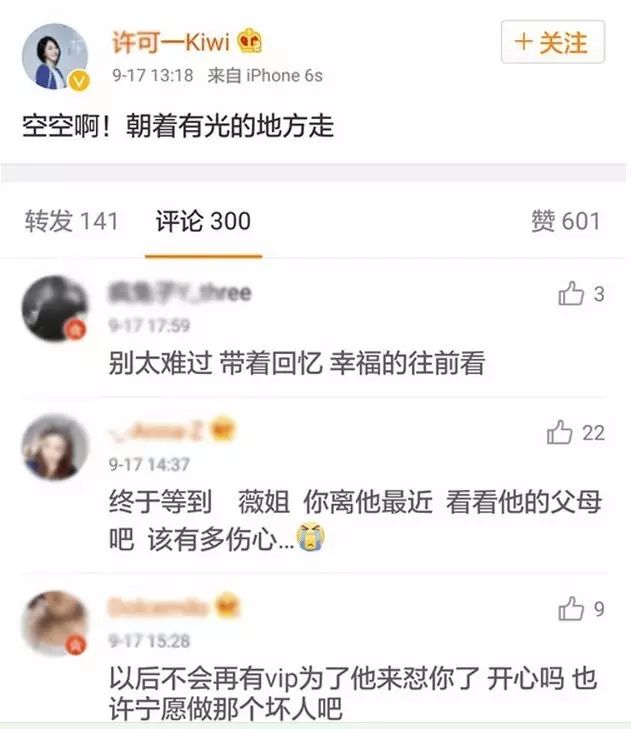Open first commenter's dark avatar
631x729 pixels.
pos(55,308)
